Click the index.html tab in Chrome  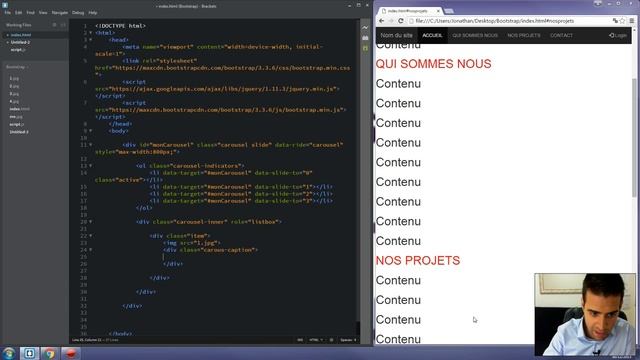[409, 11]
